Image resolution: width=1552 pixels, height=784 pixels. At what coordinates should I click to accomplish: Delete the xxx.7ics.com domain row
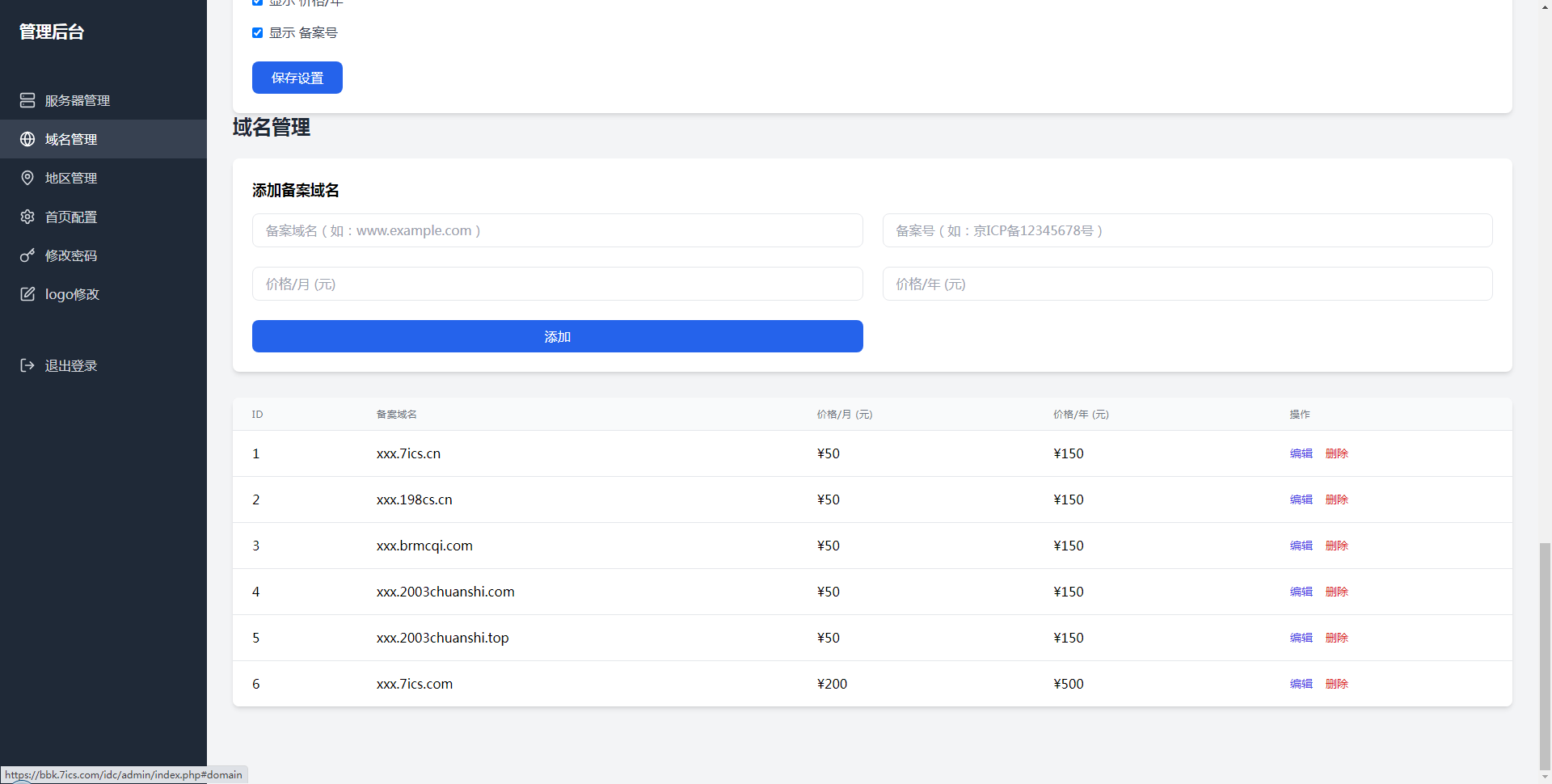tap(1336, 684)
